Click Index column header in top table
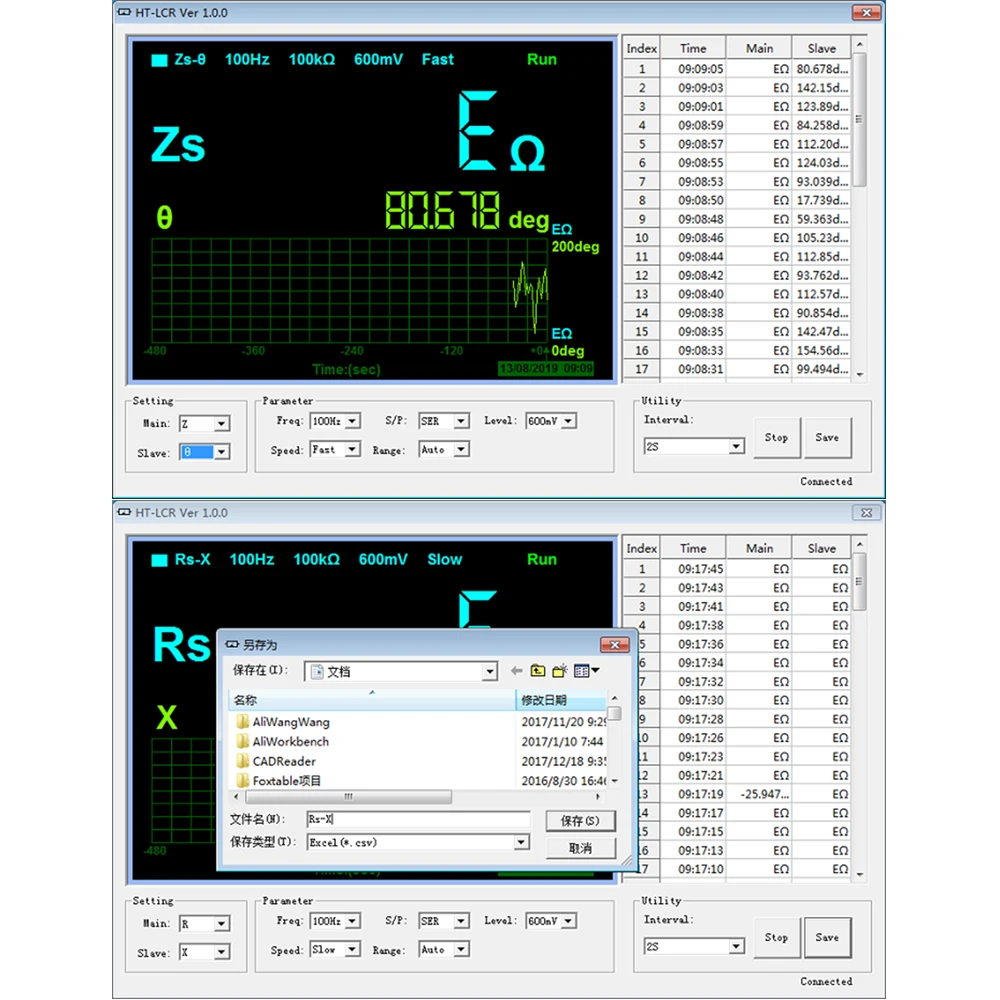 [641, 48]
